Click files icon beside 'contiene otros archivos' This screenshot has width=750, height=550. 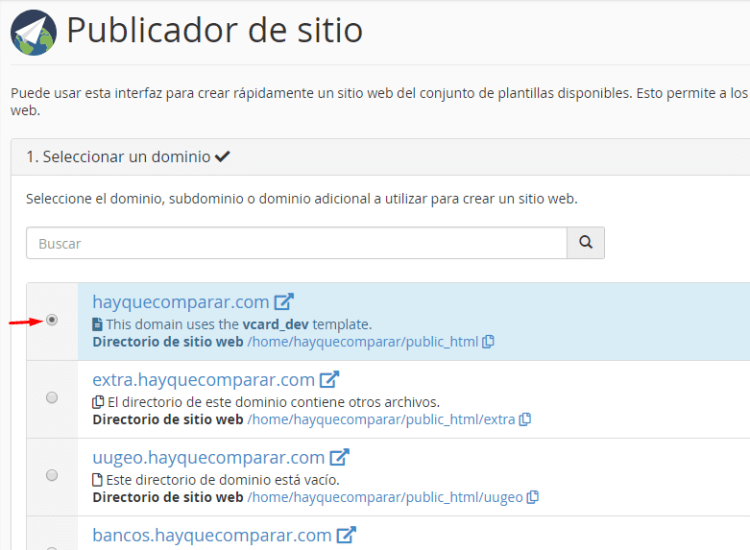tap(98, 402)
